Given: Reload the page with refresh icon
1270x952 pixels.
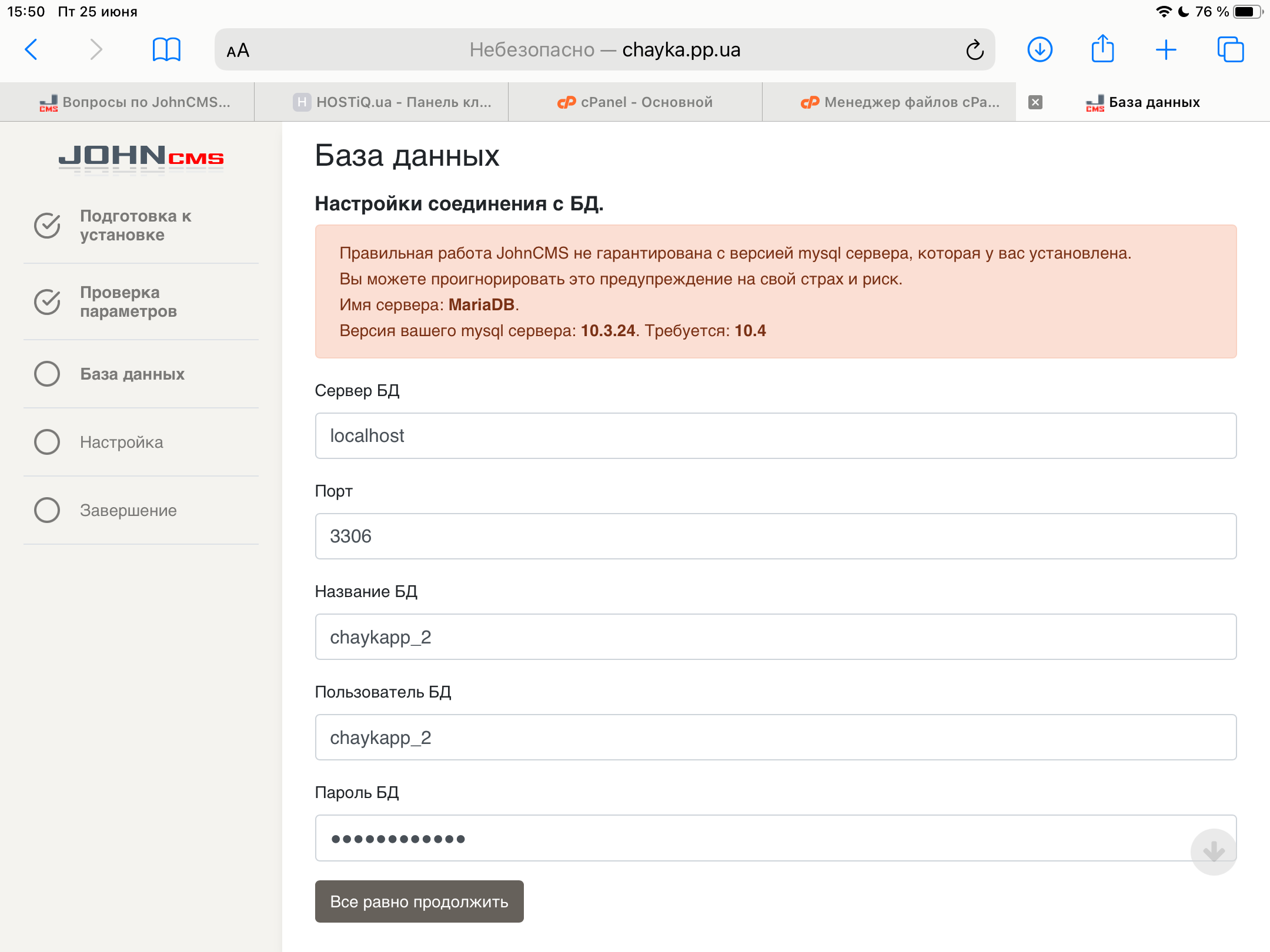Looking at the screenshot, I should (974, 50).
